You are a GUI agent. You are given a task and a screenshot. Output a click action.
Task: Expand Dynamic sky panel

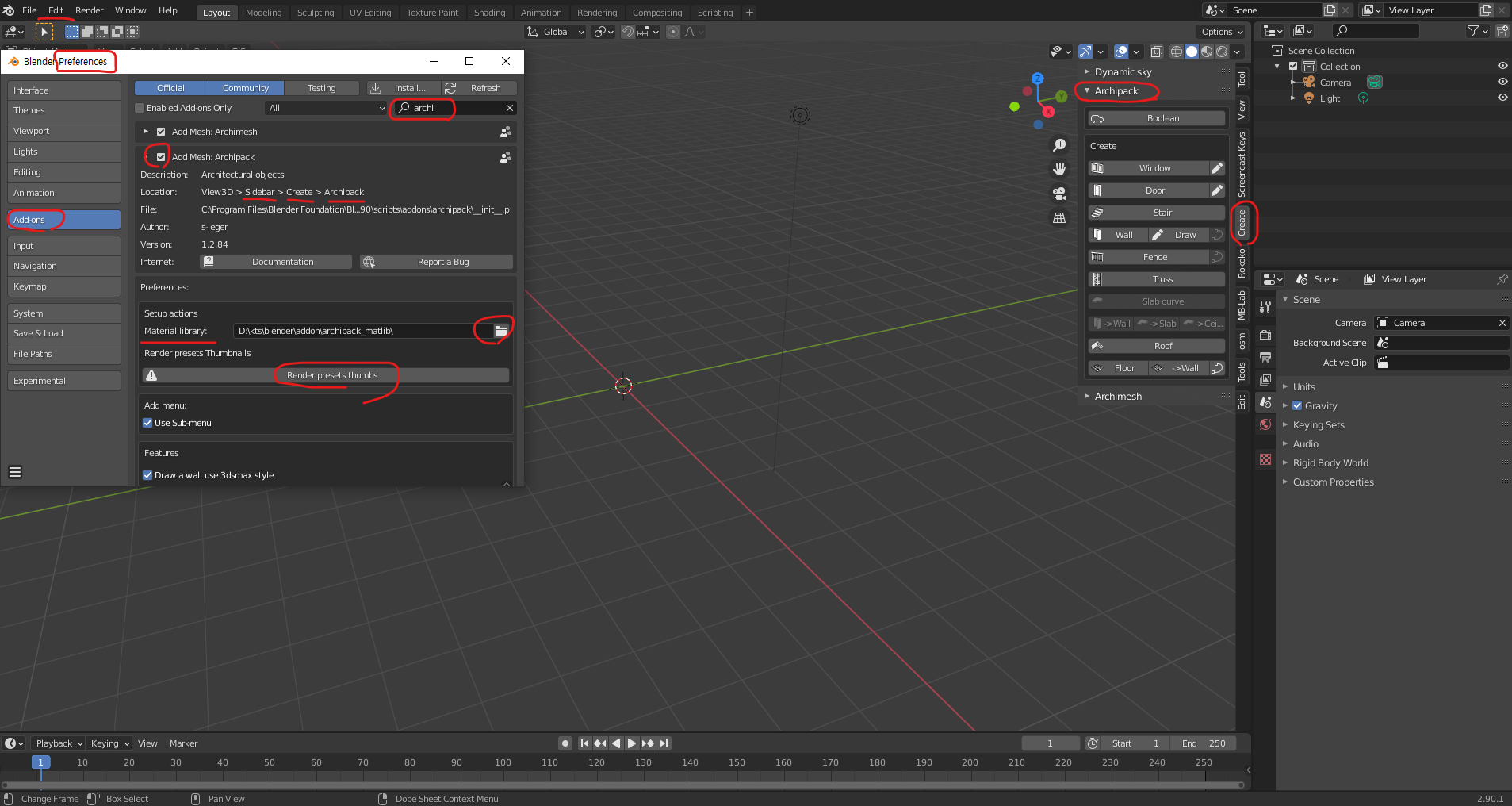[1087, 71]
